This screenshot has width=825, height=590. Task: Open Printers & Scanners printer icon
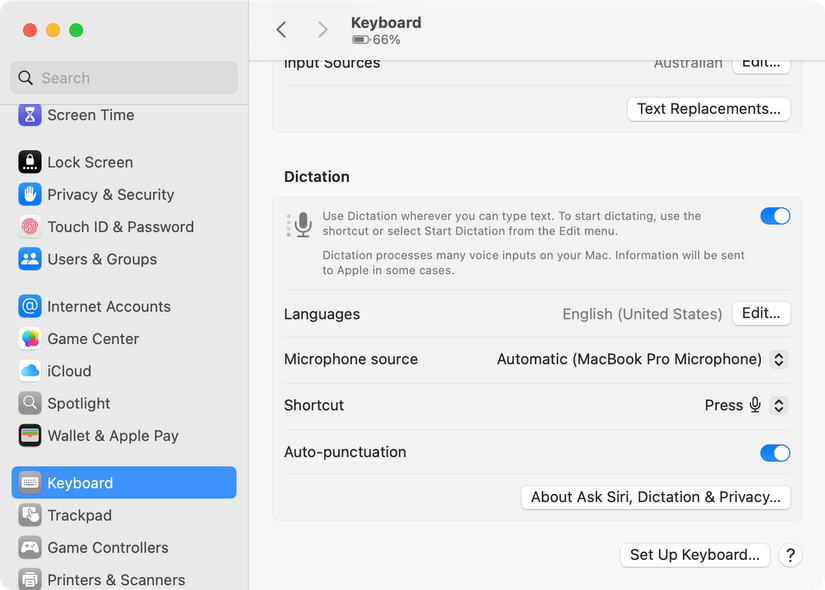tap(30, 579)
